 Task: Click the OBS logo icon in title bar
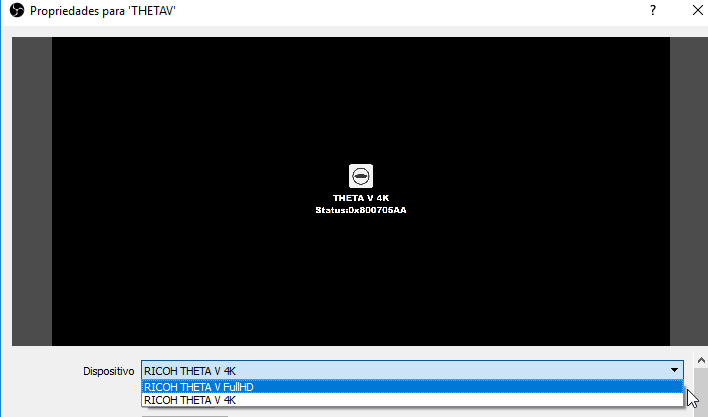[17, 10]
